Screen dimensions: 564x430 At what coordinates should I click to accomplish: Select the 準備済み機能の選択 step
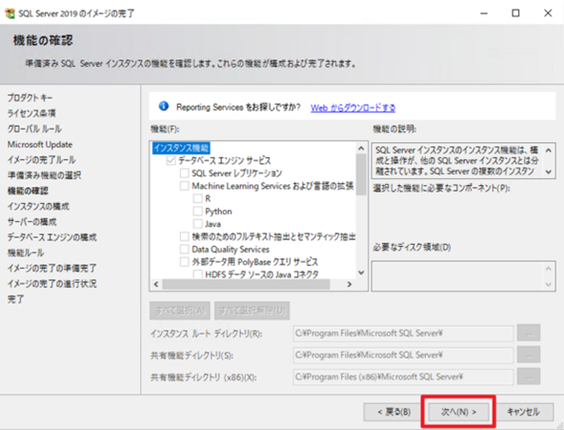pos(44,175)
